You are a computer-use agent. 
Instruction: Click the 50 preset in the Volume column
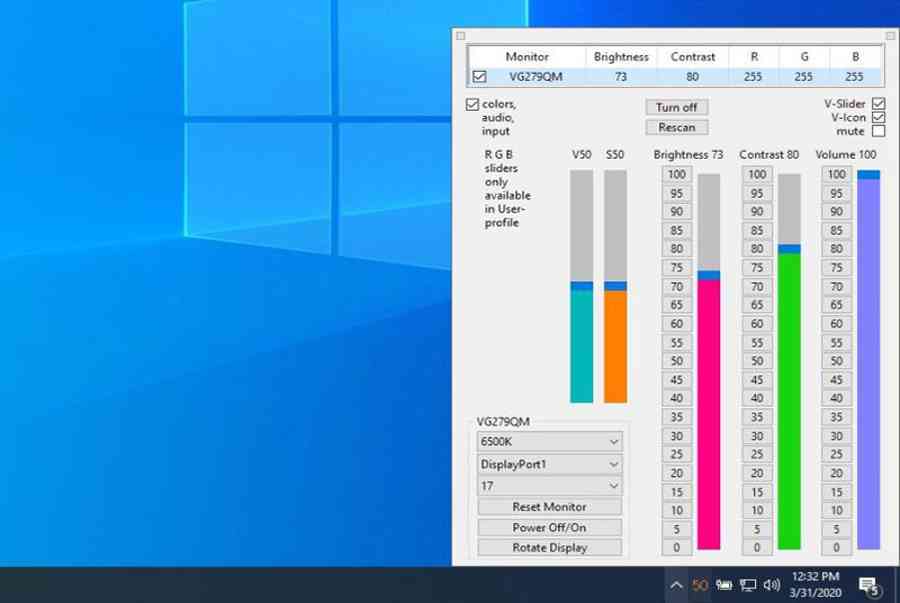(x=836, y=361)
